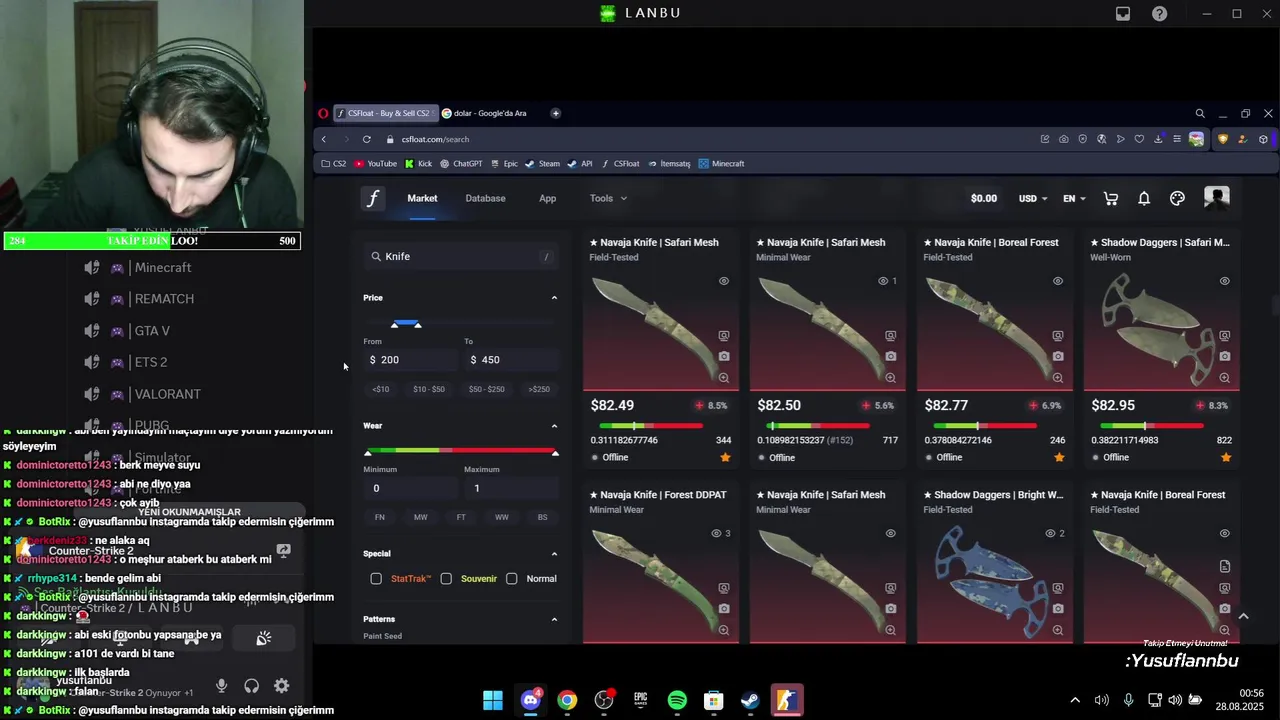
Task: Open the App page
Action: (547, 198)
